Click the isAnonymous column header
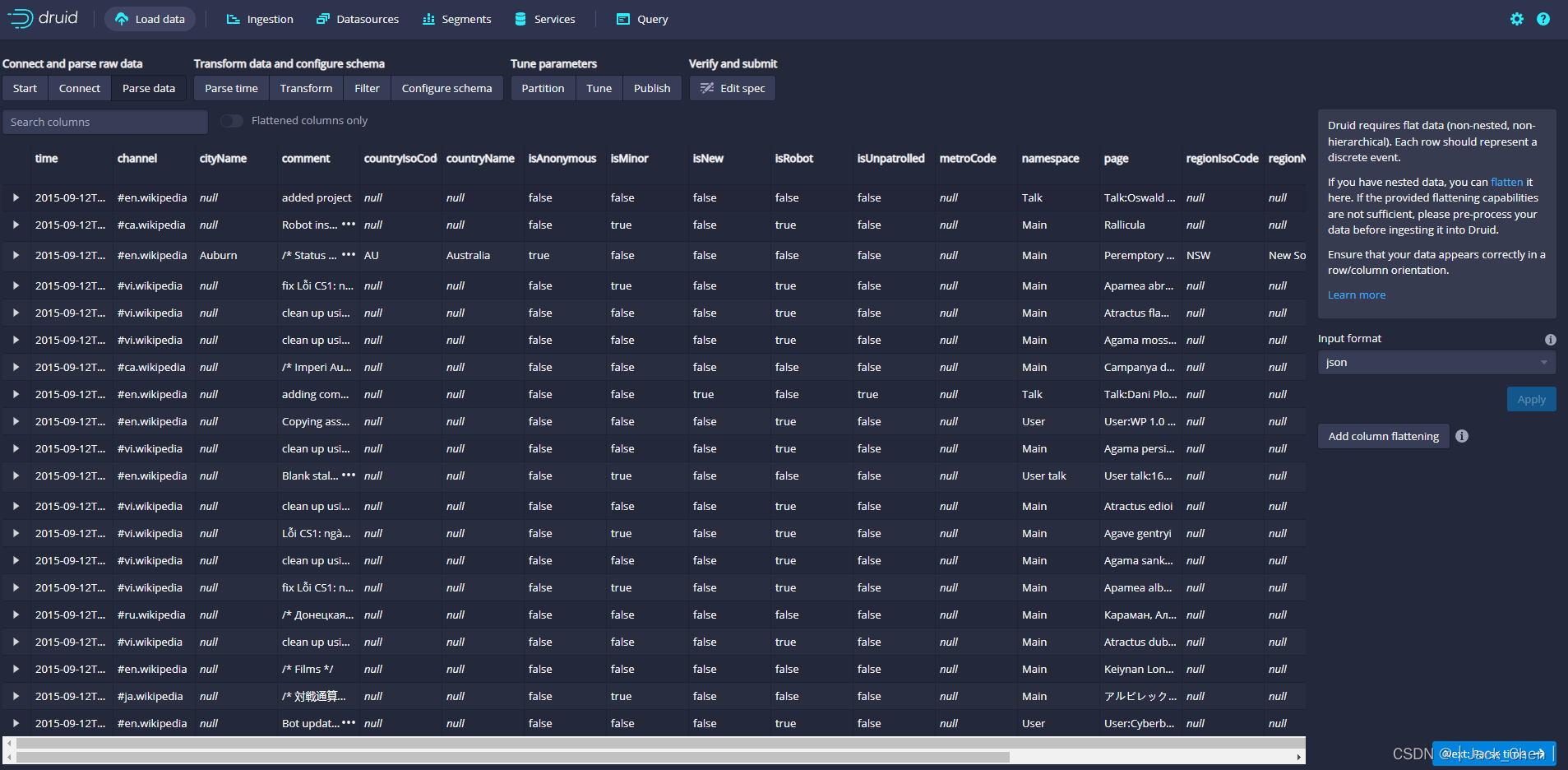Image resolution: width=1568 pixels, height=770 pixels. coord(562,158)
